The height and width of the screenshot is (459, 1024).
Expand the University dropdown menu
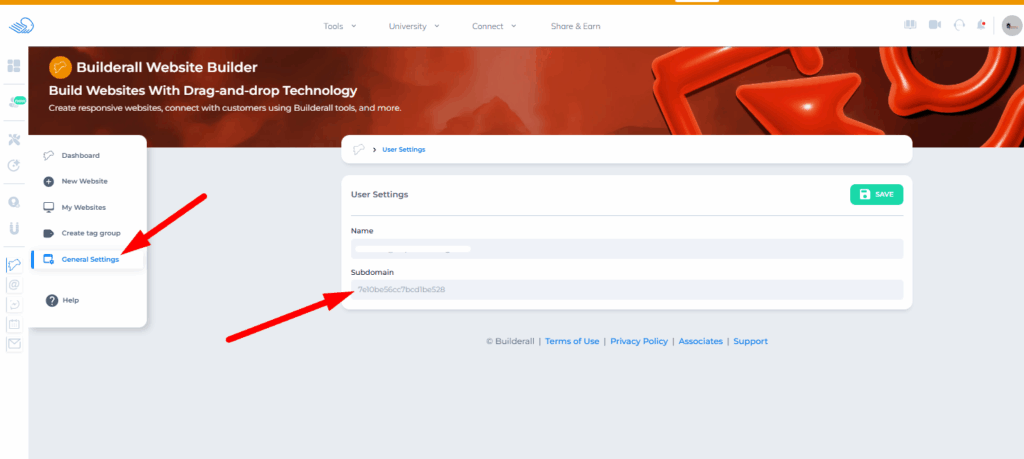click(x=413, y=26)
